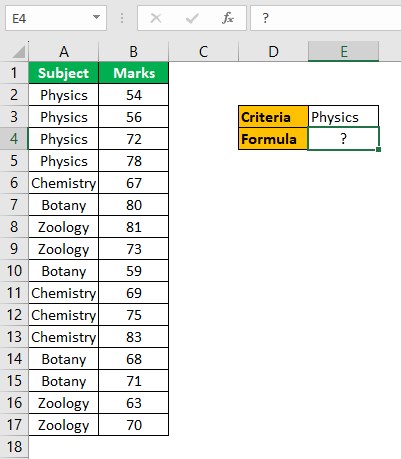The image size is (401, 459).
Task: Select the cell with marks 83
Action: 134,337
